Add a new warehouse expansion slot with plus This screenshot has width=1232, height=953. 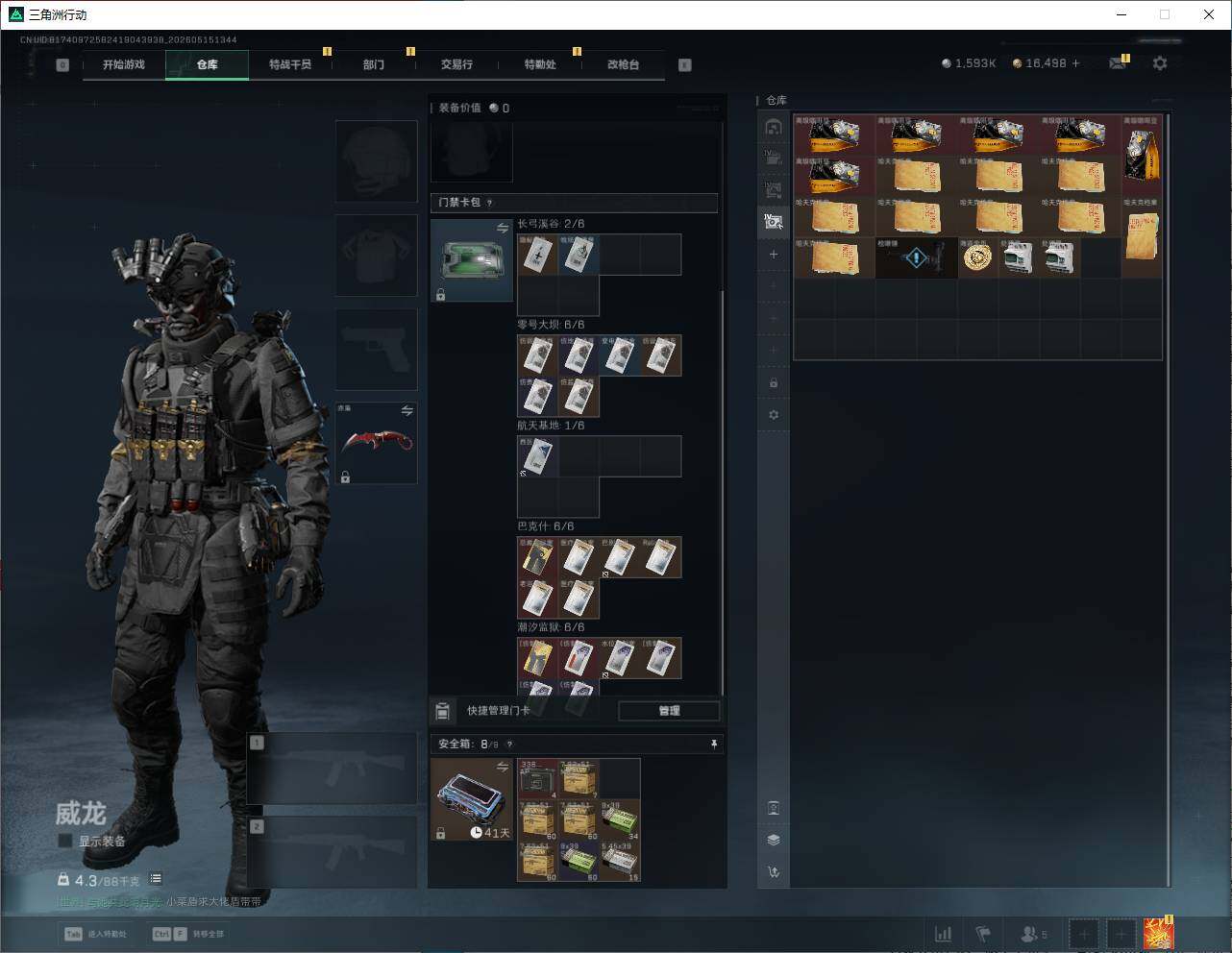pos(774,255)
